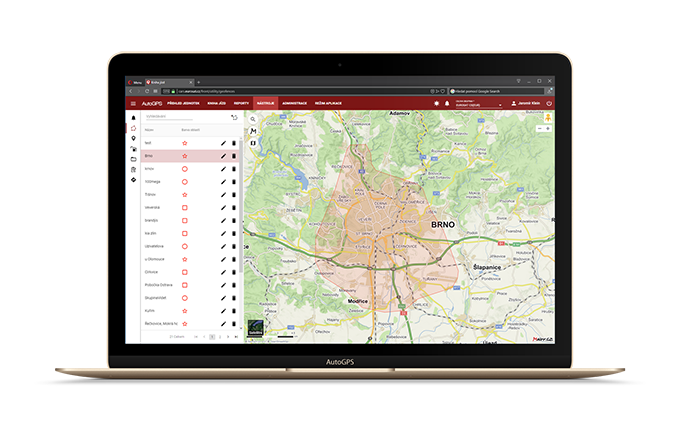Delete the test geofence row
The width and height of the screenshot is (680, 438).
point(234,143)
